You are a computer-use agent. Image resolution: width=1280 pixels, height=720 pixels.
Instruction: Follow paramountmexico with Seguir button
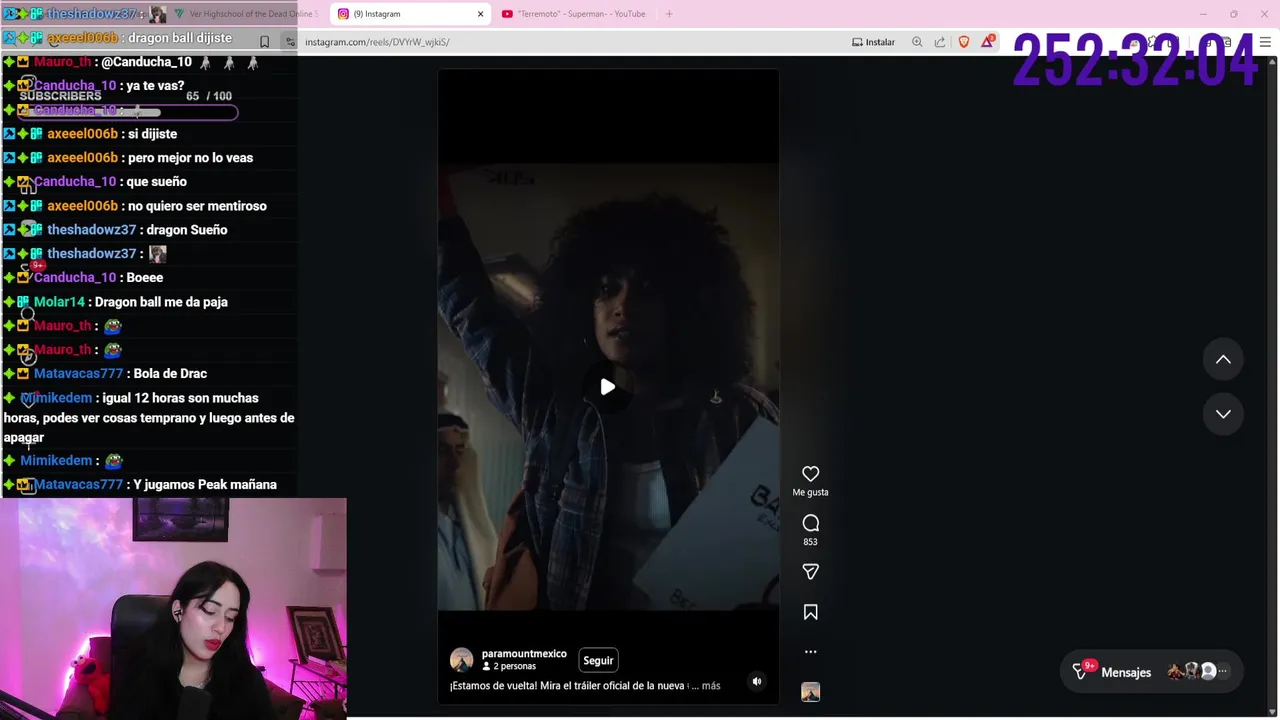pos(598,660)
